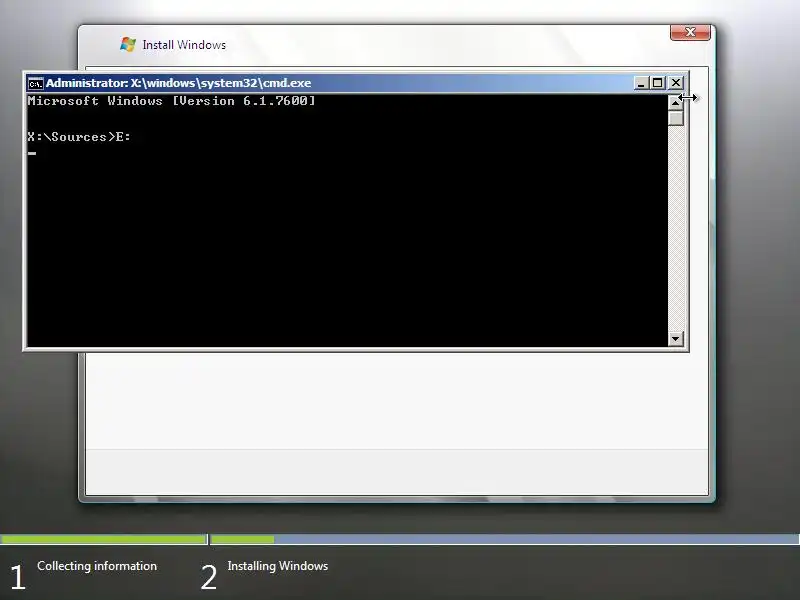800x600 pixels.
Task: Click the command prompt scroll up arrow
Action: pos(676,102)
